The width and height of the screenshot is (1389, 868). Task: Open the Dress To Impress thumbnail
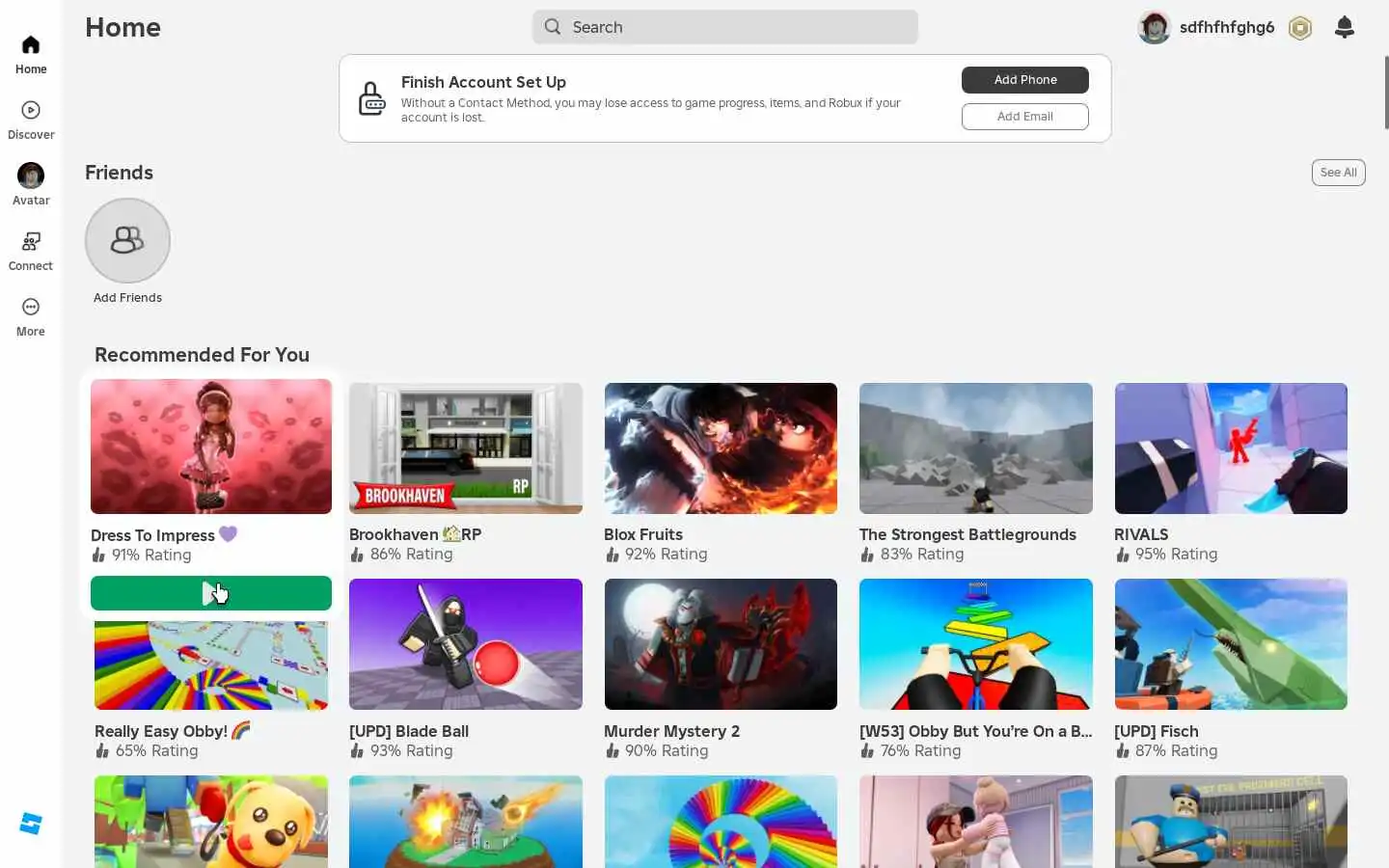pos(211,447)
